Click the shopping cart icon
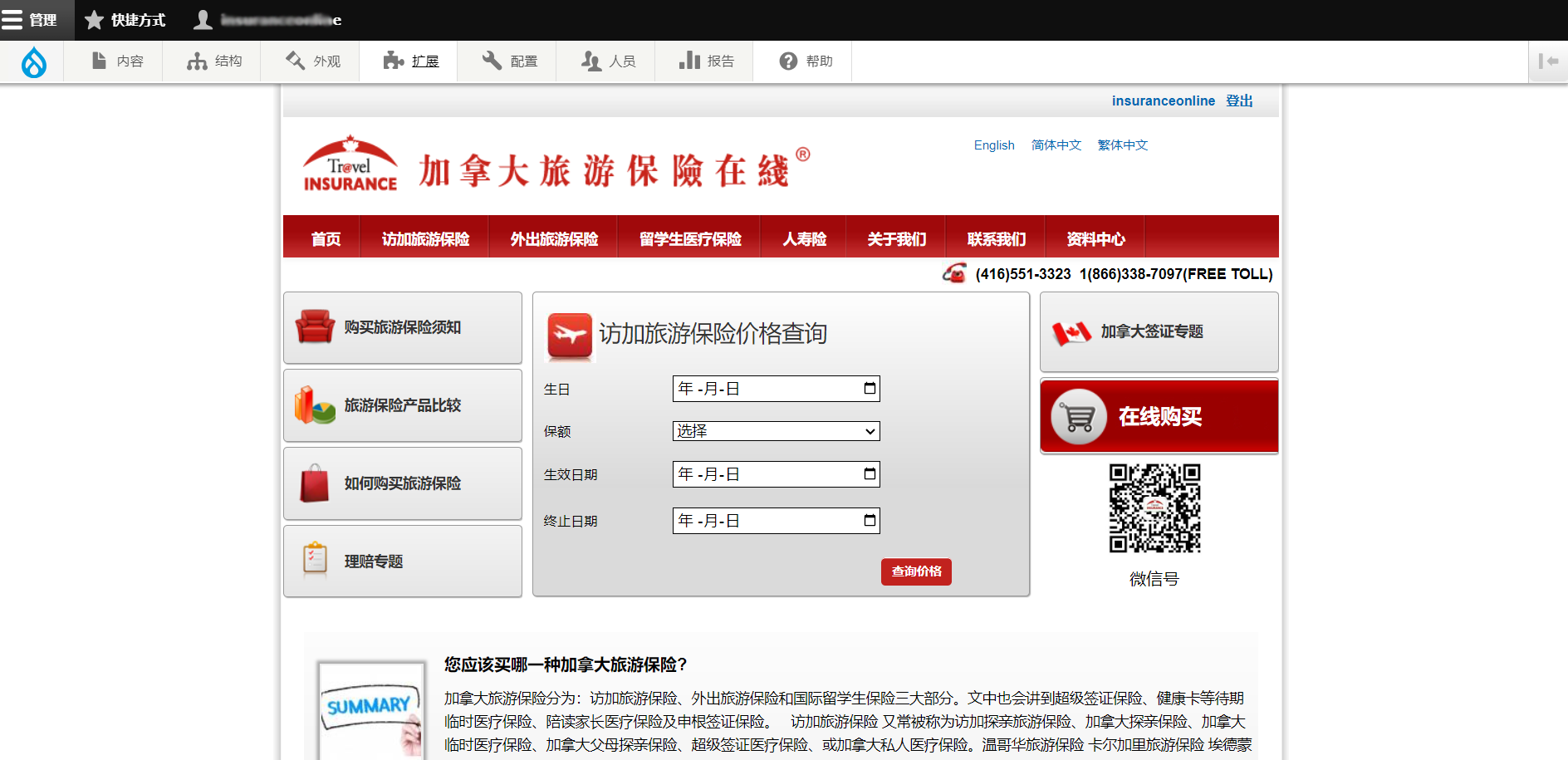1568x760 pixels. point(1079,417)
